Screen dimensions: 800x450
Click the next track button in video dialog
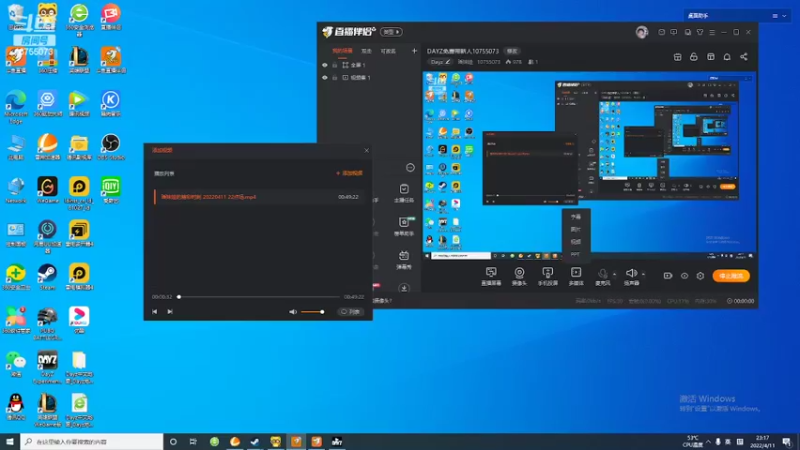point(170,312)
